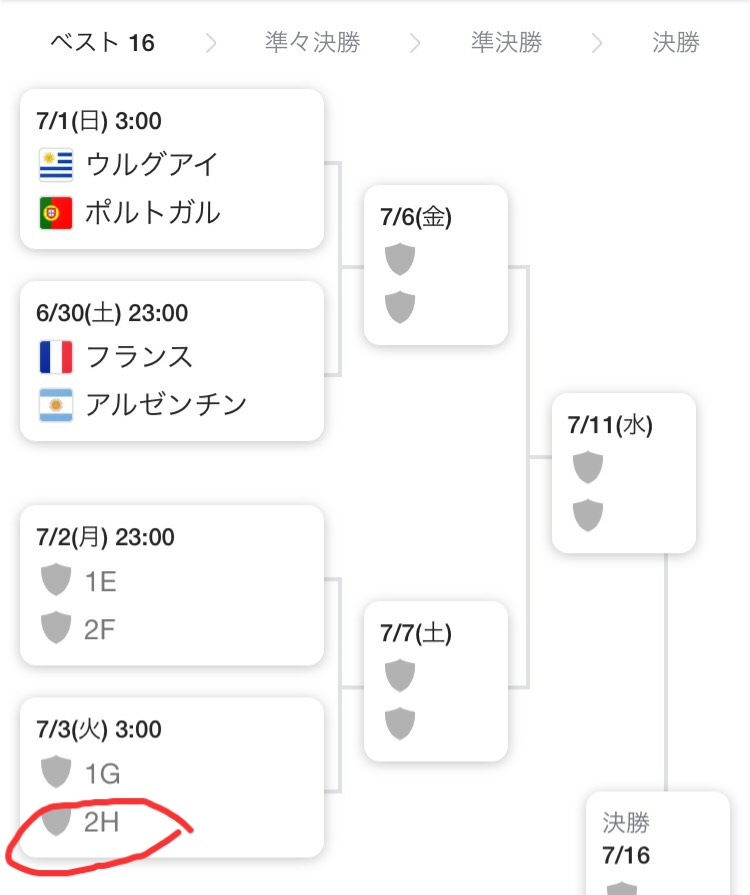Open the 準決勝 tab
Image resolution: width=750 pixels, height=895 pixels.
coord(506,43)
